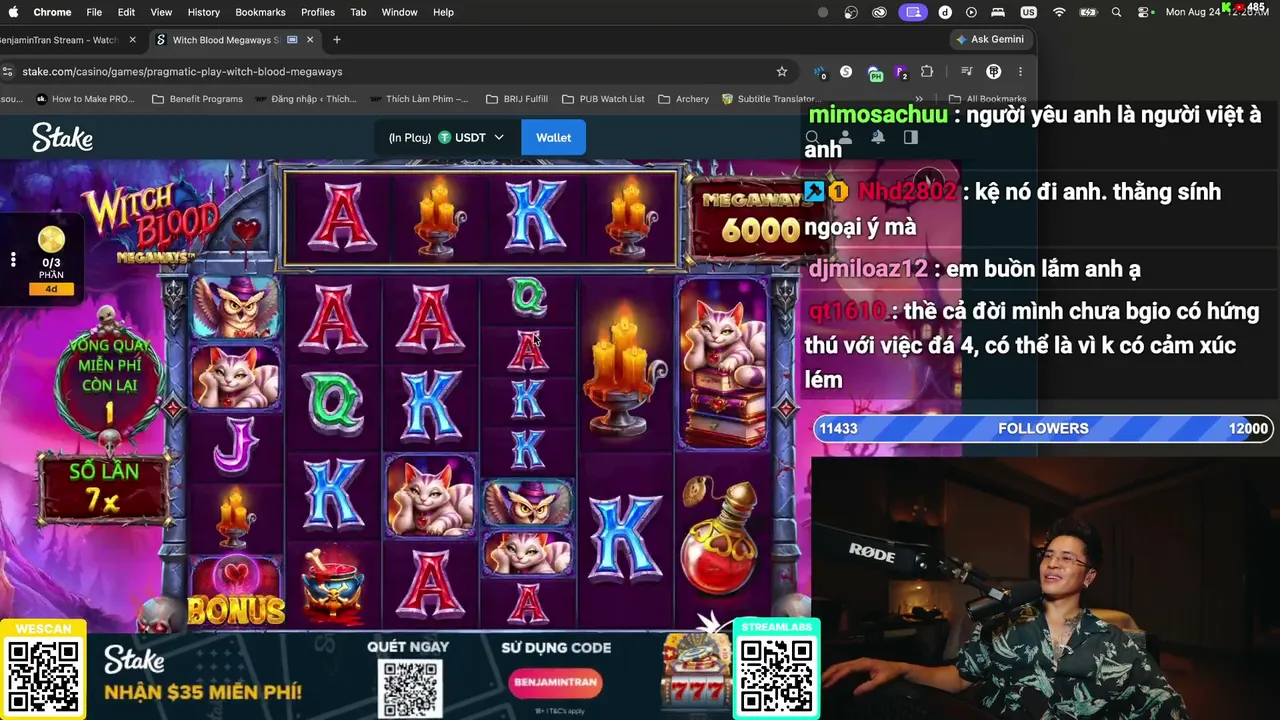1280x720 pixels.
Task: Expand the hidden bookmarks overflow chevron
Action: (919, 99)
